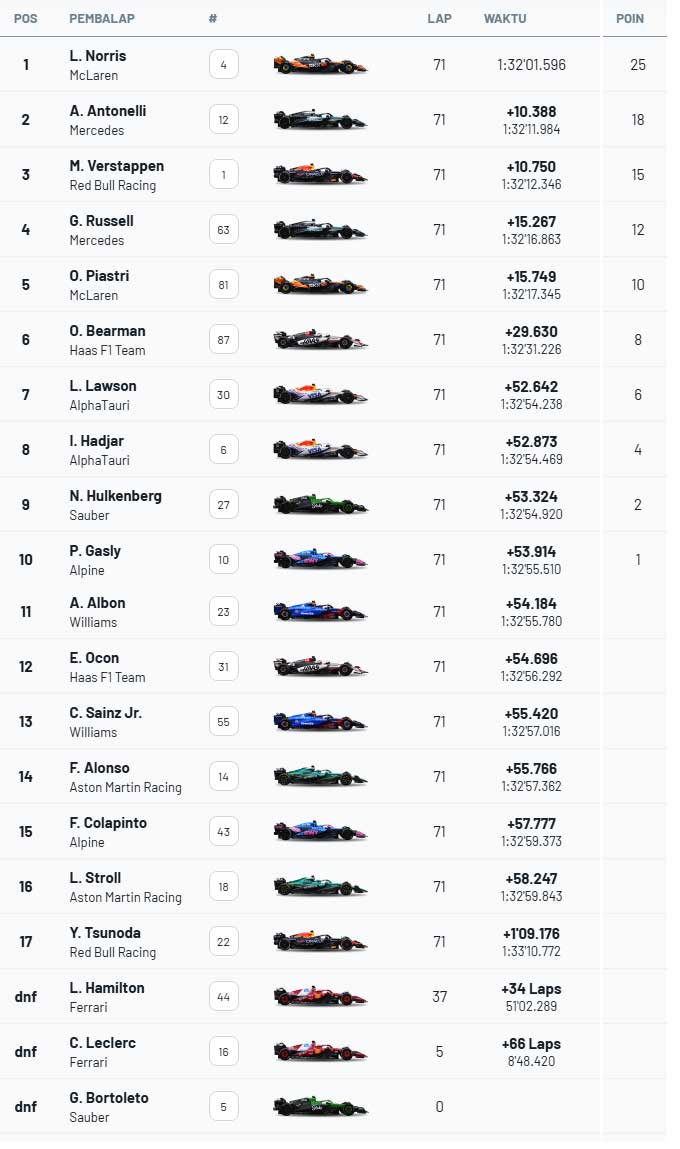Click F. Alonso's Aston Martin car image
The image size is (680, 1149).
(x=320, y=776)
